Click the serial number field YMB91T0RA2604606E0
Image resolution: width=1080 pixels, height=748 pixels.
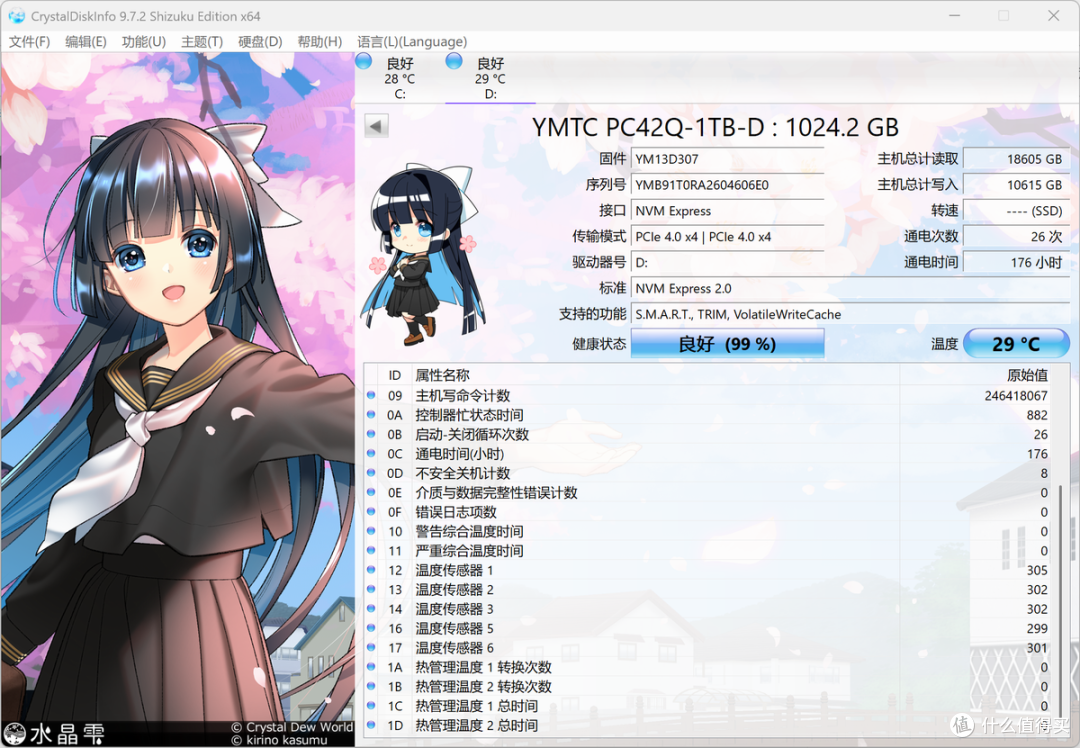(x=727, y=185)
